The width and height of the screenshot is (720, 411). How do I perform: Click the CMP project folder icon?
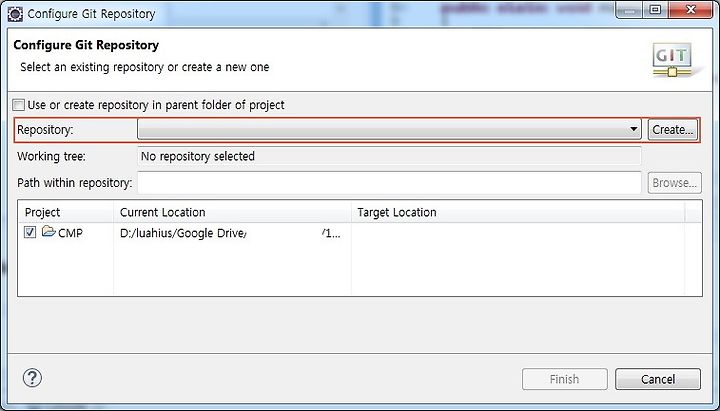coord(48,231)
